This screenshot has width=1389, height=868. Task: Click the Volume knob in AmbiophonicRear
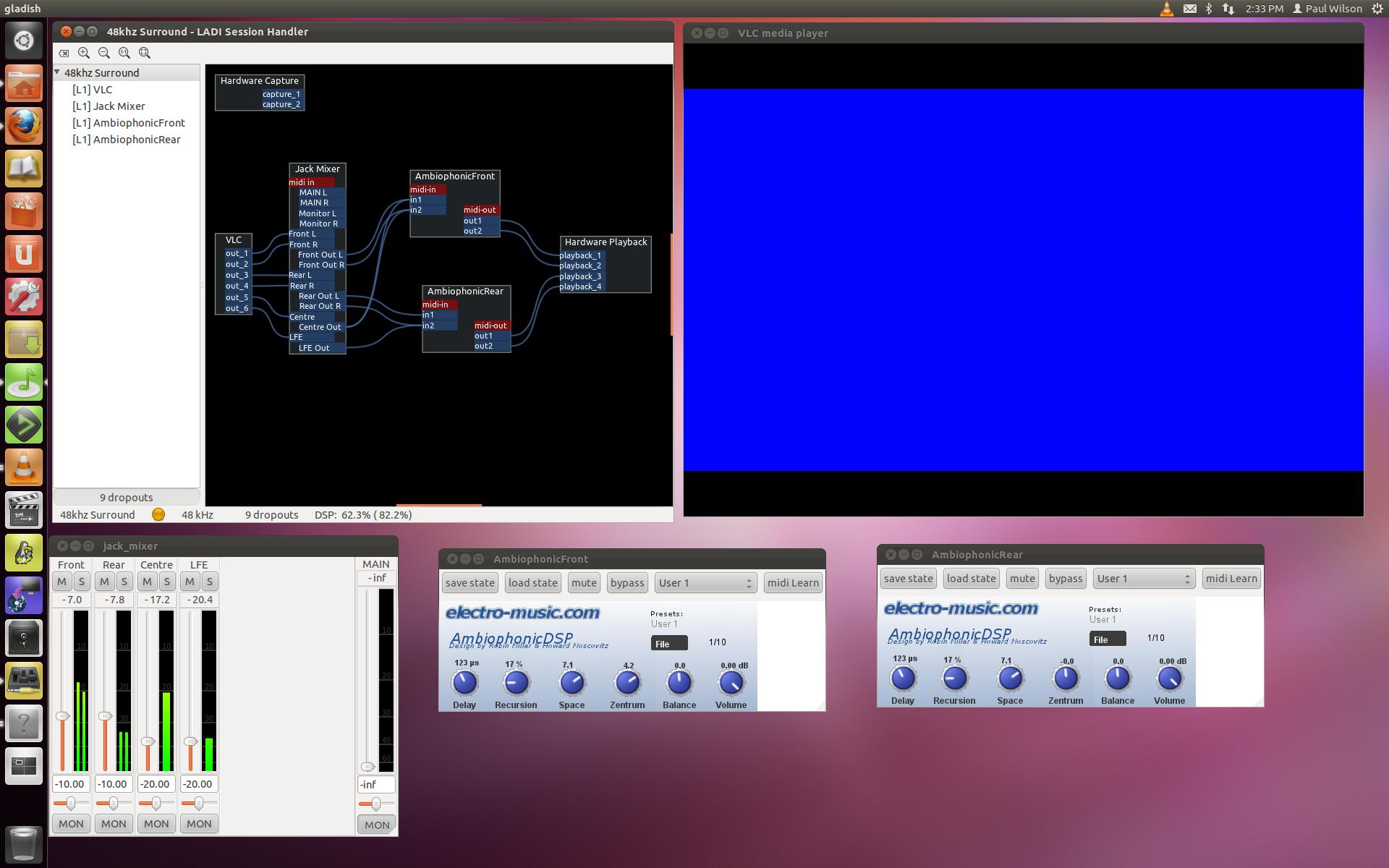(x=1169, y=678)
